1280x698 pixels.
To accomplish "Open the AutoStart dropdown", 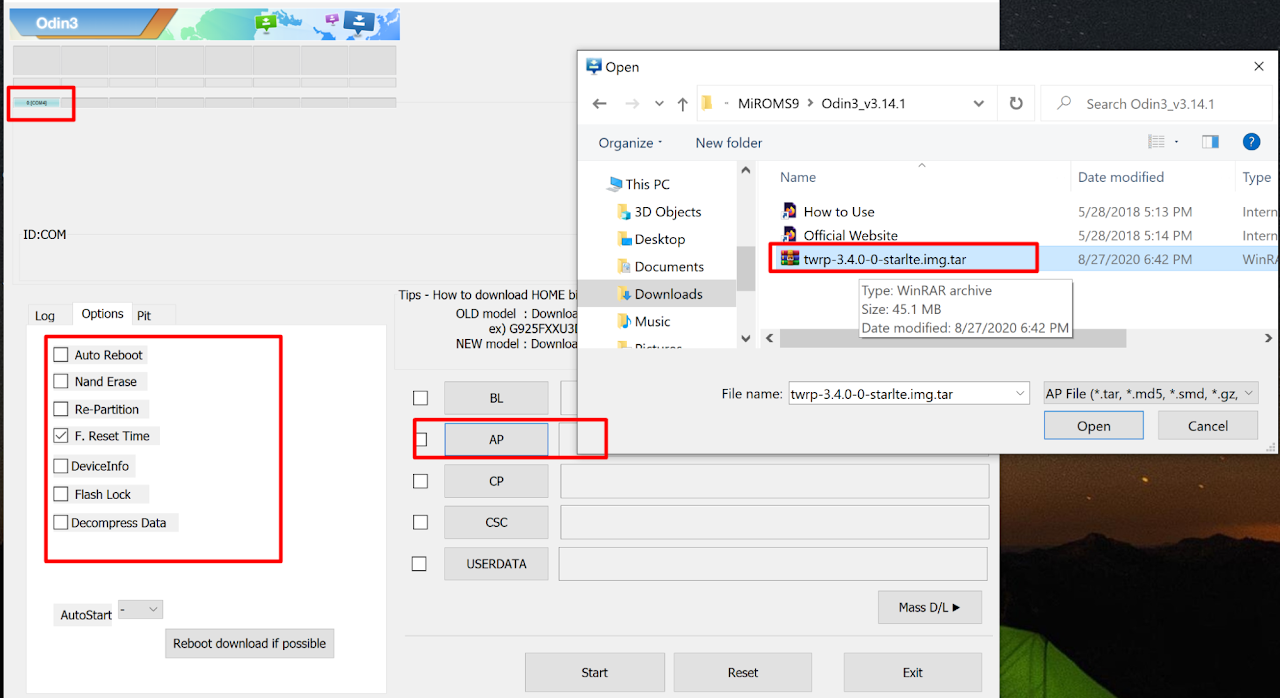I will (140, 609).
